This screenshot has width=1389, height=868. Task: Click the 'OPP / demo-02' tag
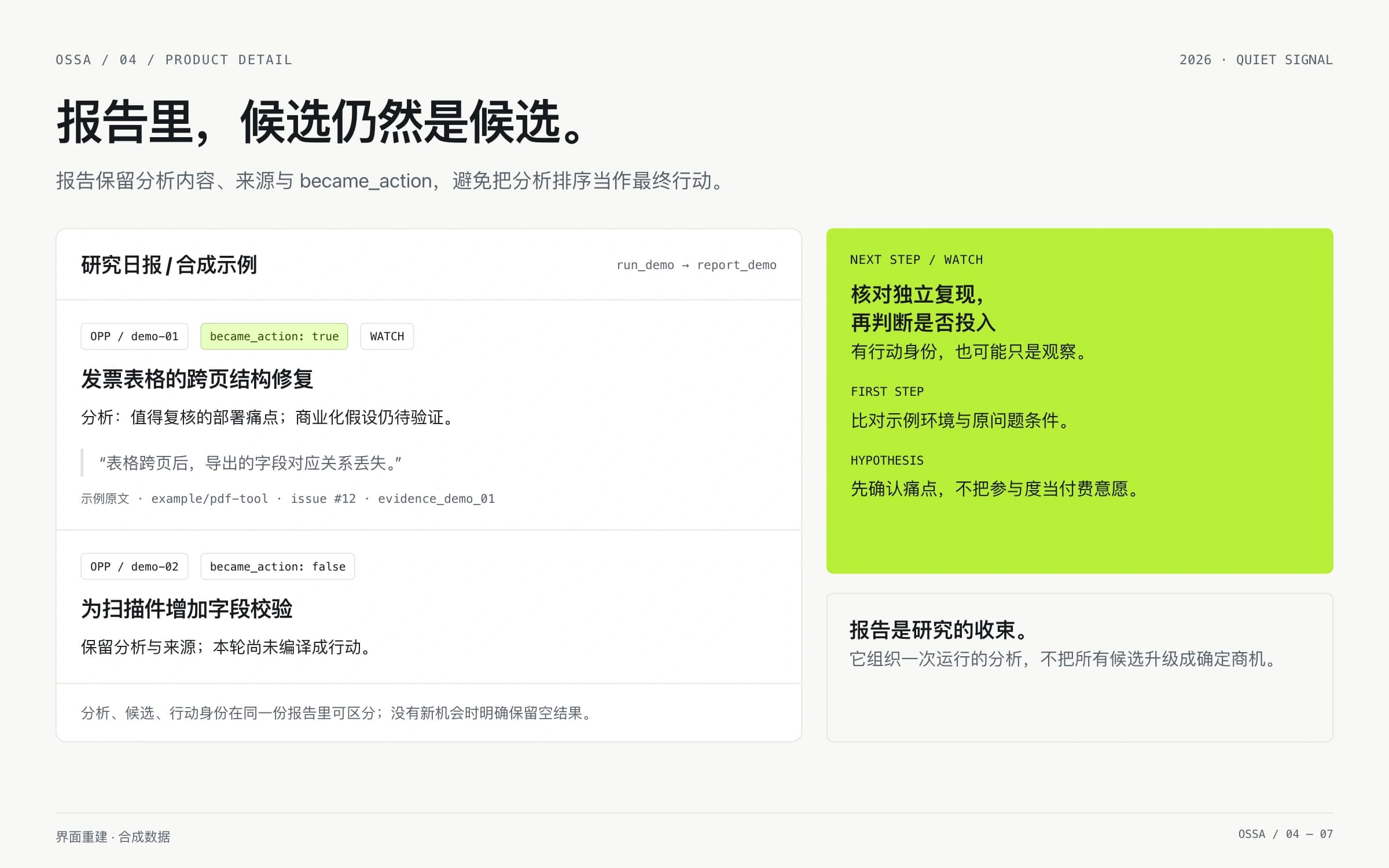tap(134, 567)
